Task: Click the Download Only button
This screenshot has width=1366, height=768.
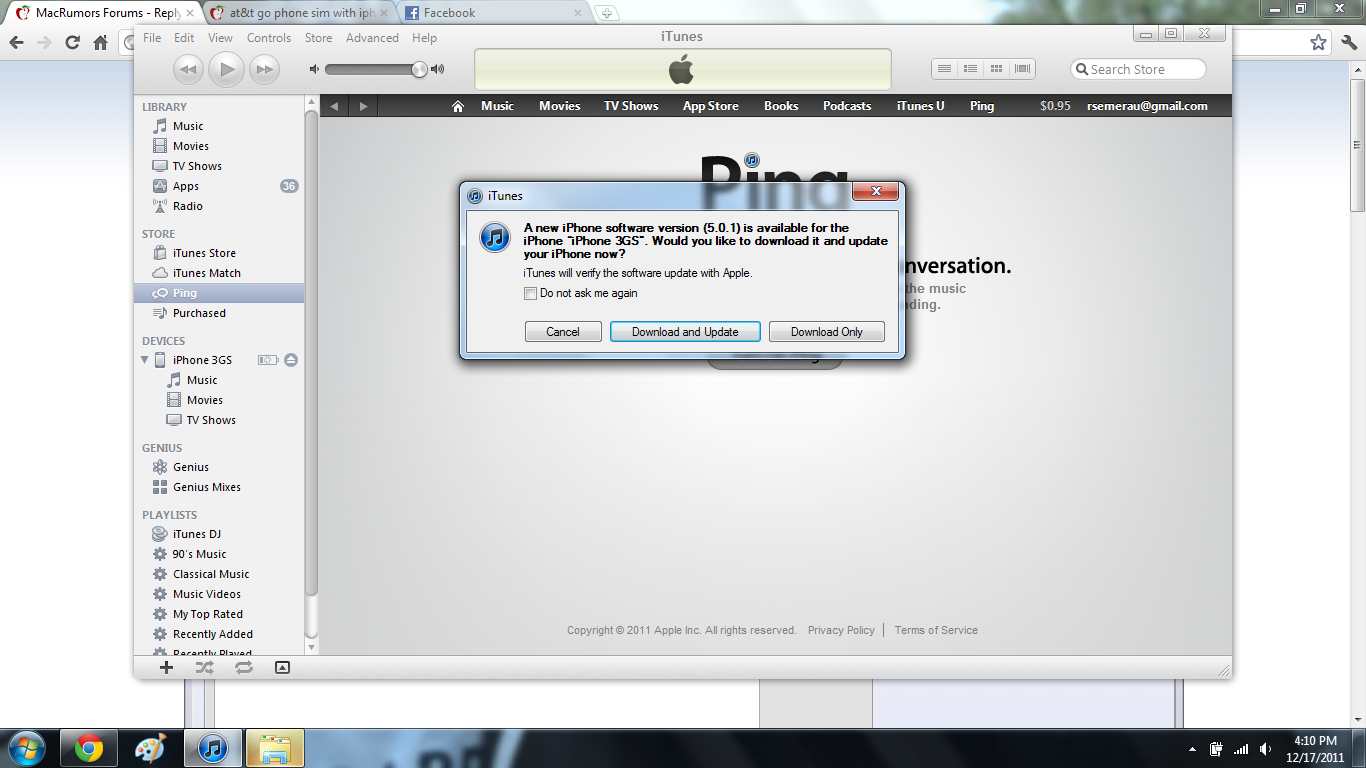Action: [x=827, y=332]
